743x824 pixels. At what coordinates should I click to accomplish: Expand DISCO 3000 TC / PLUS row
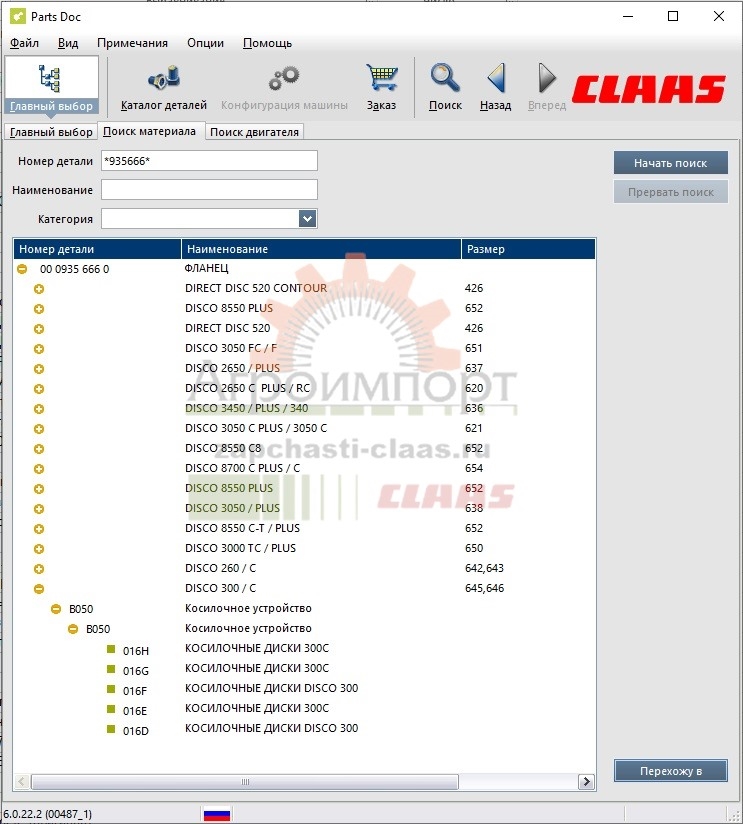(x=39, y=549)
